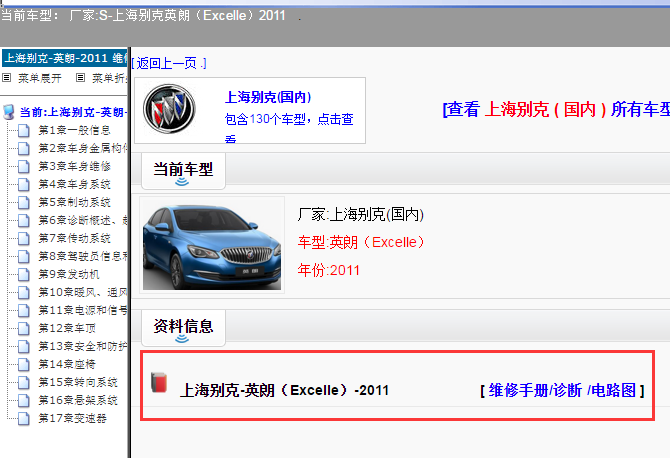The image size is (670, 458).
Task: Open chapter 第13章安全和防护
Action: [x=82, y=346]
